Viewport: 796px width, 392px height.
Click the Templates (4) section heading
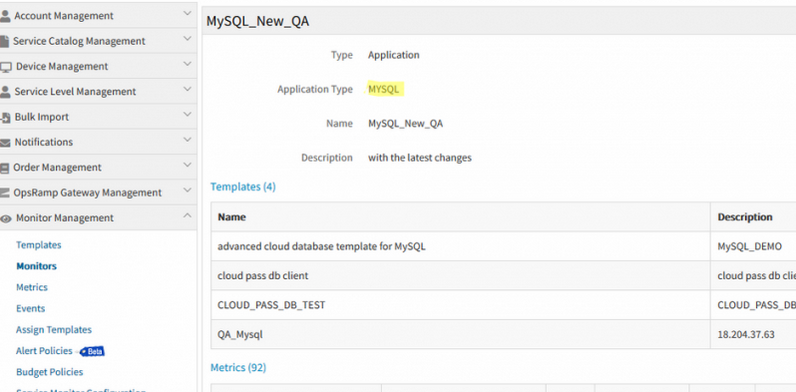tap(243, 187)
